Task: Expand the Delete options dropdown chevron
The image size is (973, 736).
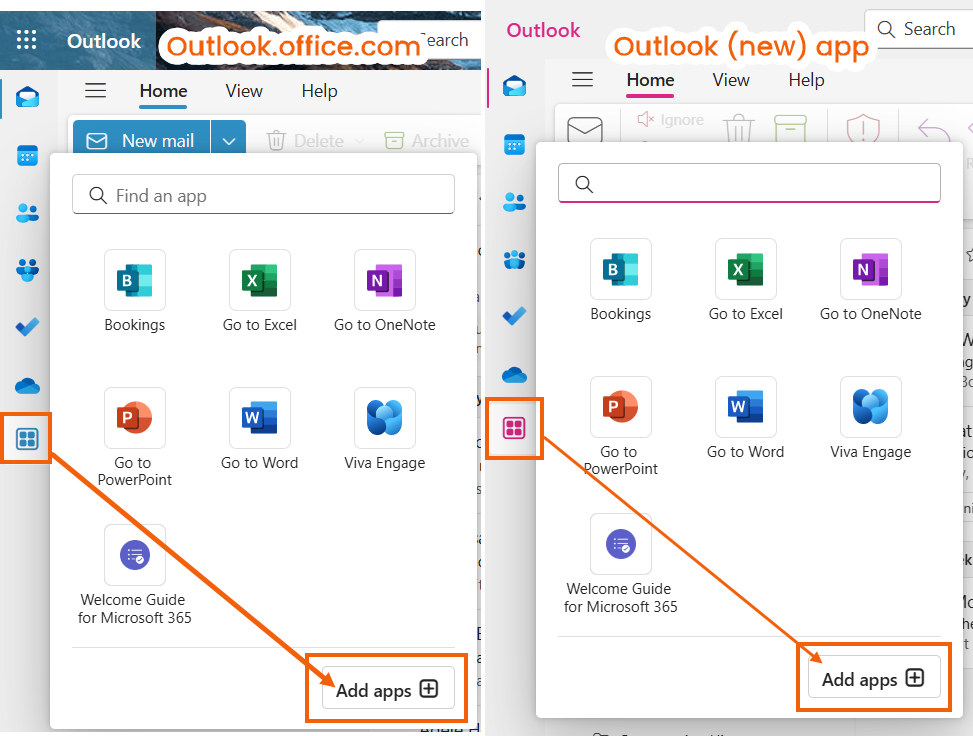Action: (361, 141)
